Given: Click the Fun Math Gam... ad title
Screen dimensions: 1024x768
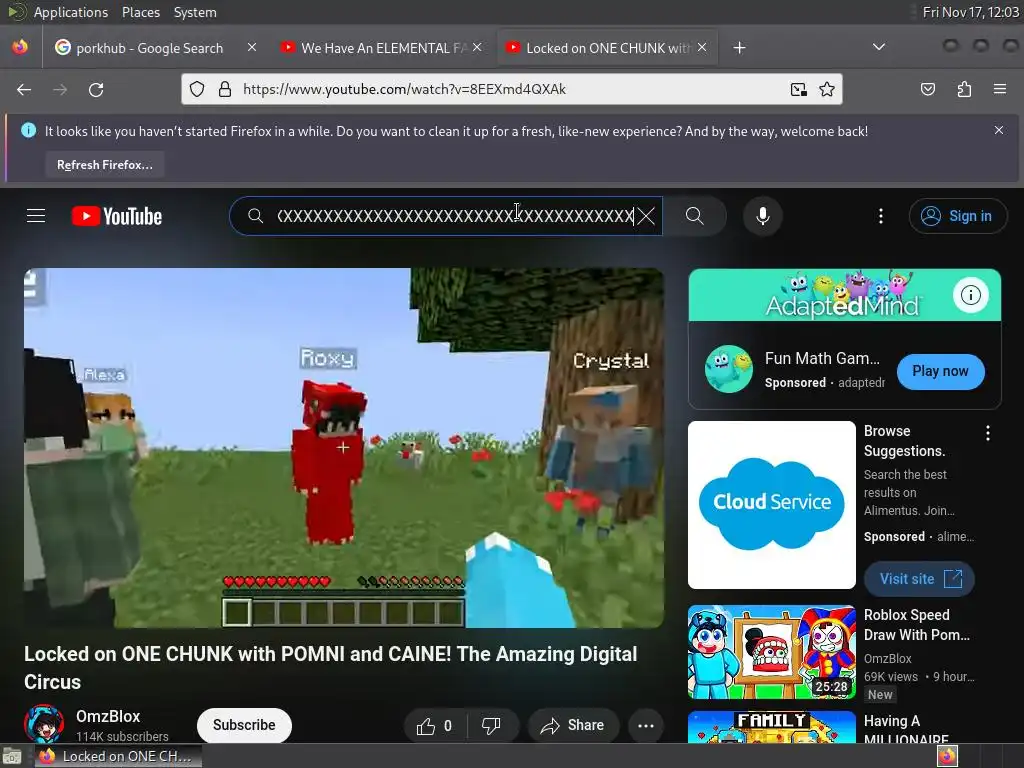Looking at the screenshot, I should (822, 359).
